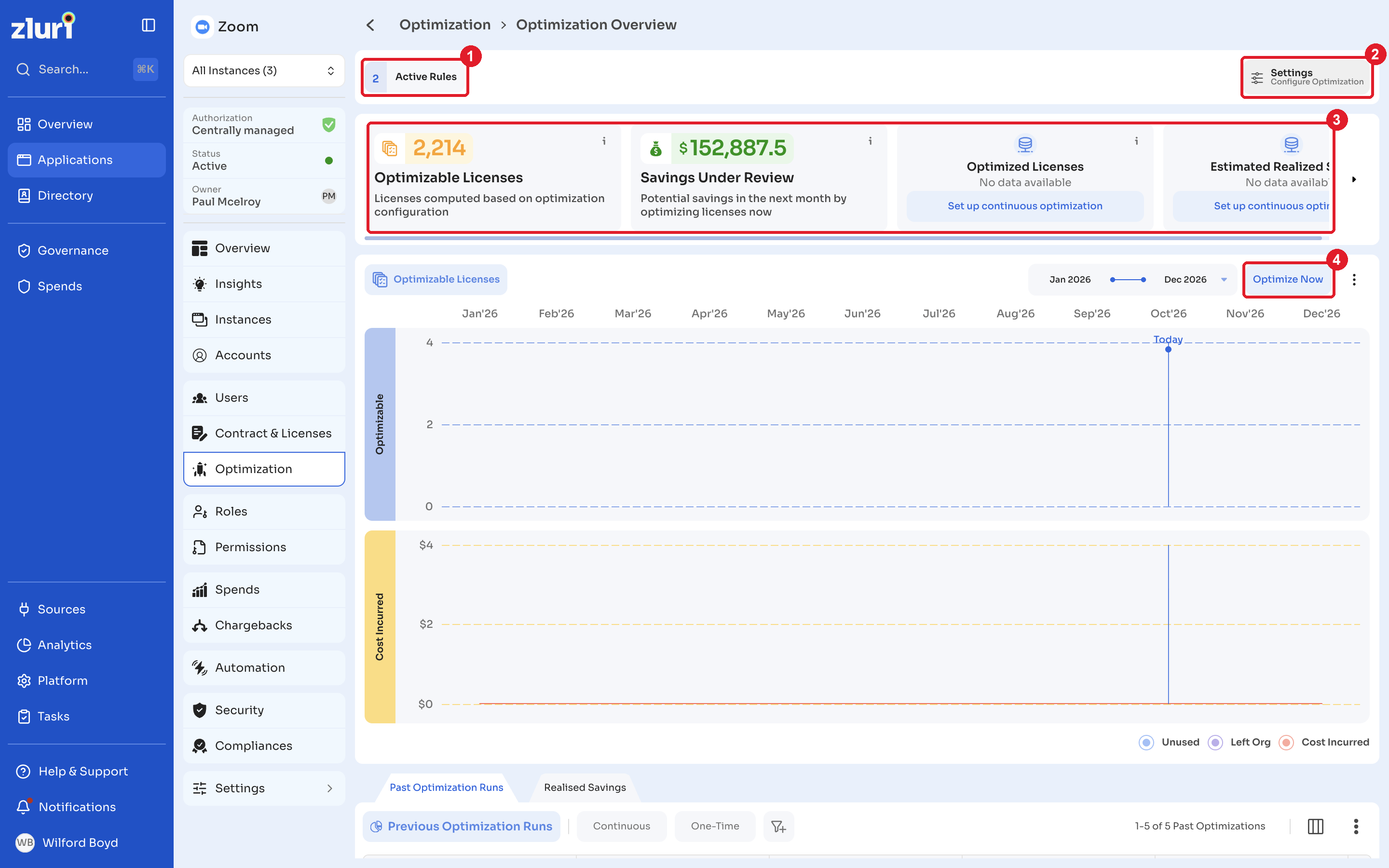Image resolution: width=1389 pixels, height=868 pixels.
Task: Click the Optimize Now button
Action: pyautogui.click(x=1287, y=279)
